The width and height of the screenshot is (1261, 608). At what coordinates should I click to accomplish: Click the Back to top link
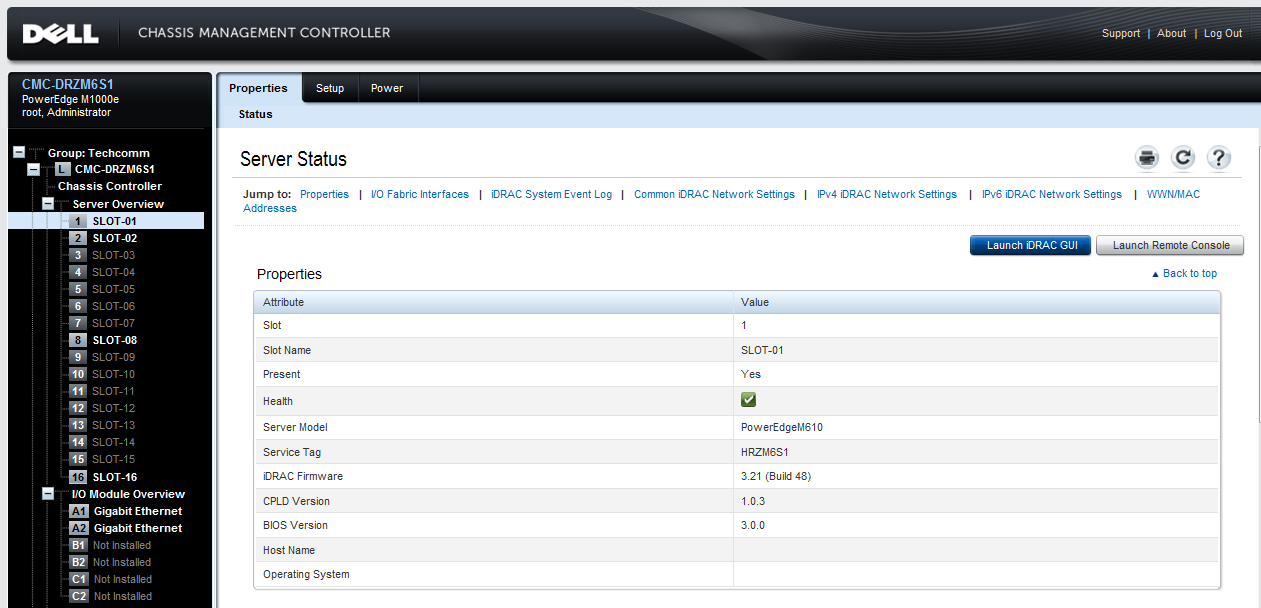(x=1184, y=273)
